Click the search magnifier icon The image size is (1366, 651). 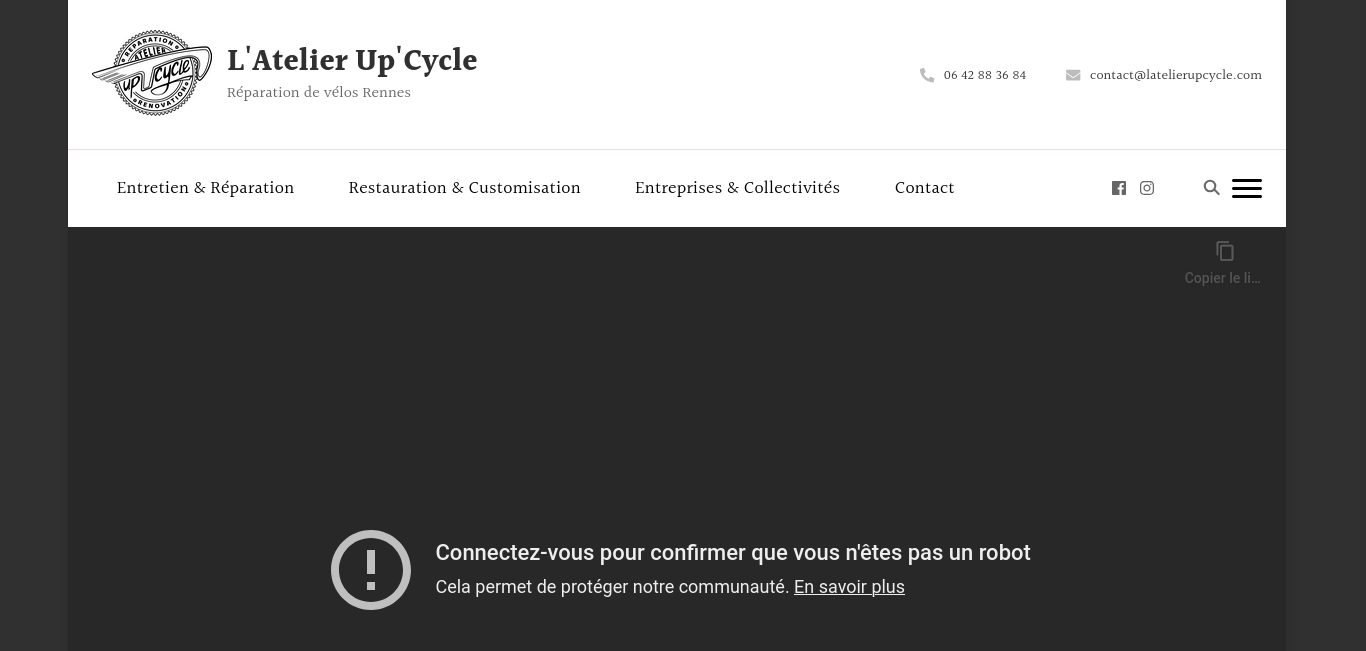pos(1211,188)
